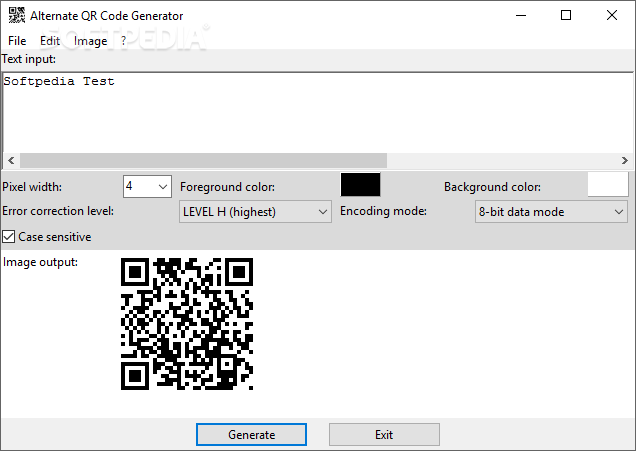Open the Edit menu

50,41
